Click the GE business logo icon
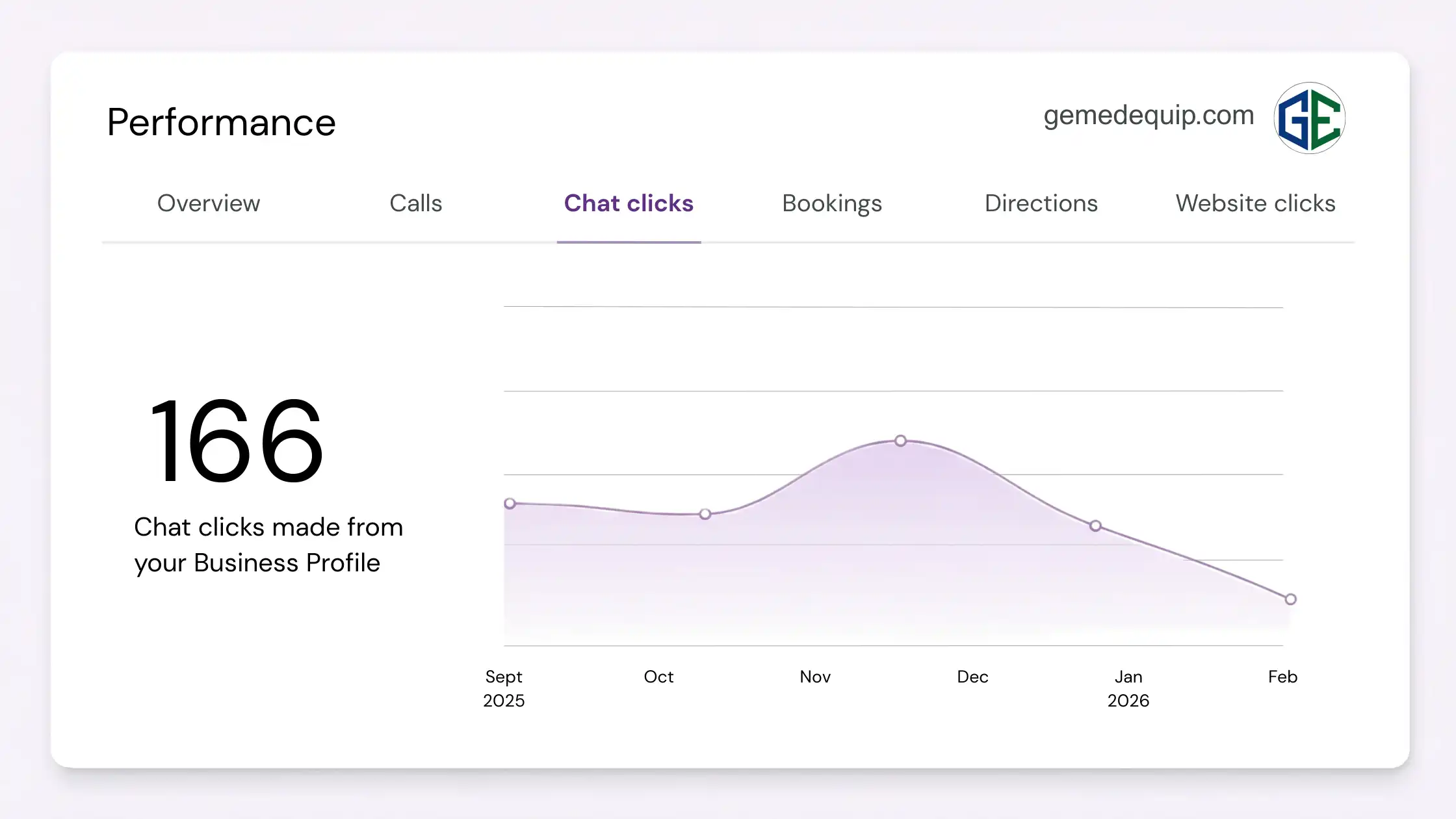Screen dimensions: 1456x819 (x=1308, y=118)
